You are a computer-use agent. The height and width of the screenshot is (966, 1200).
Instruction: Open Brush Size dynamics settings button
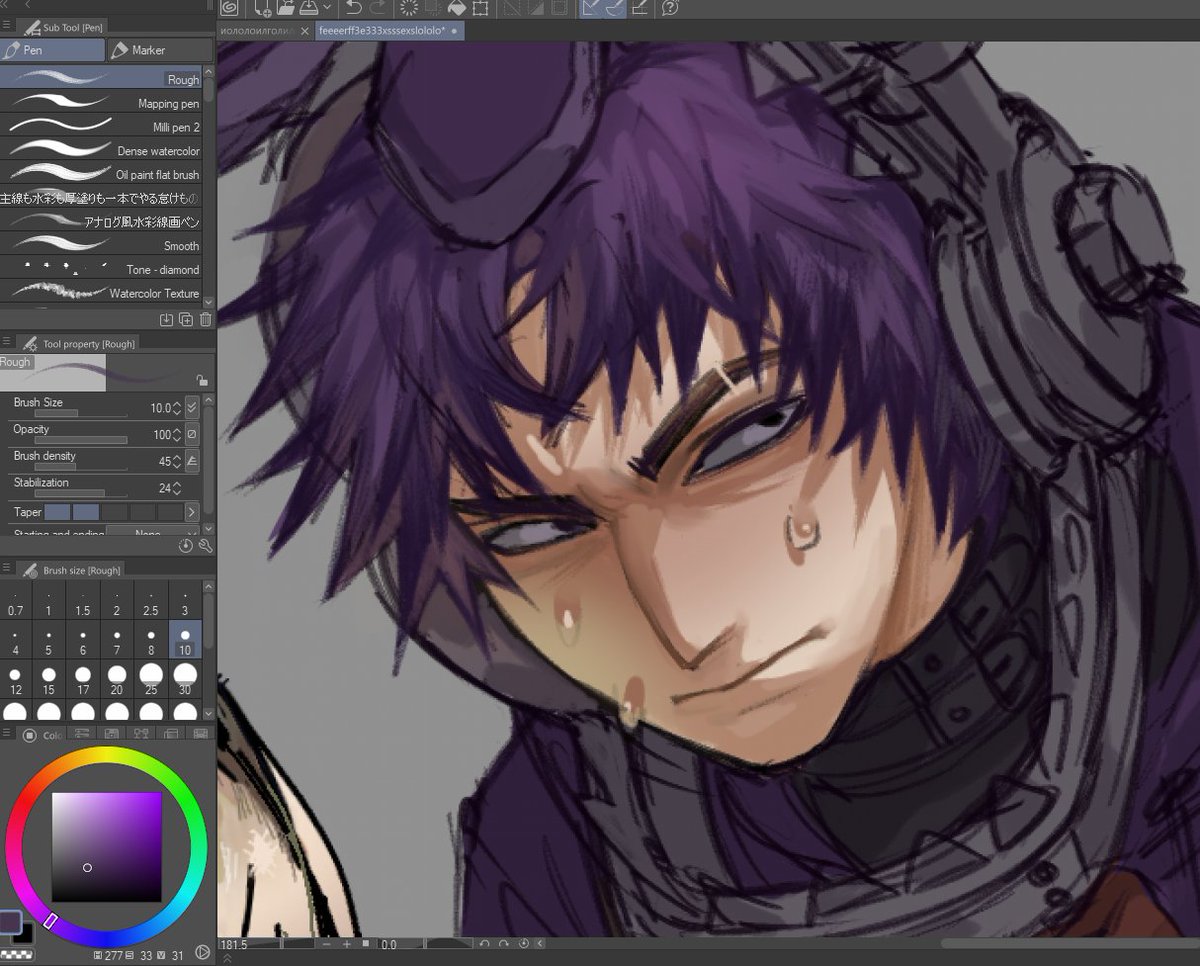[x=192, y=408]
